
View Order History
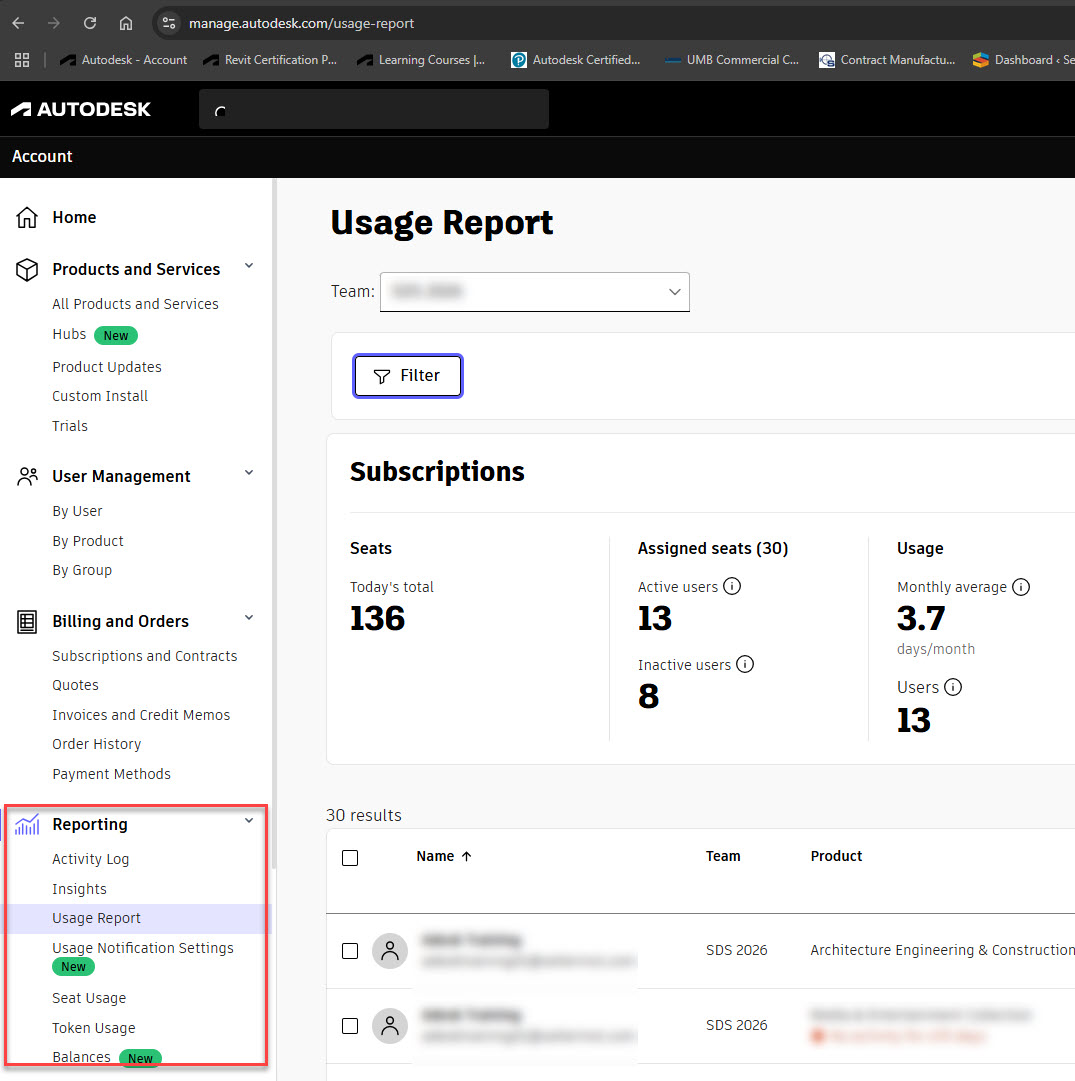pyautogui.click(x=97, y=744)
